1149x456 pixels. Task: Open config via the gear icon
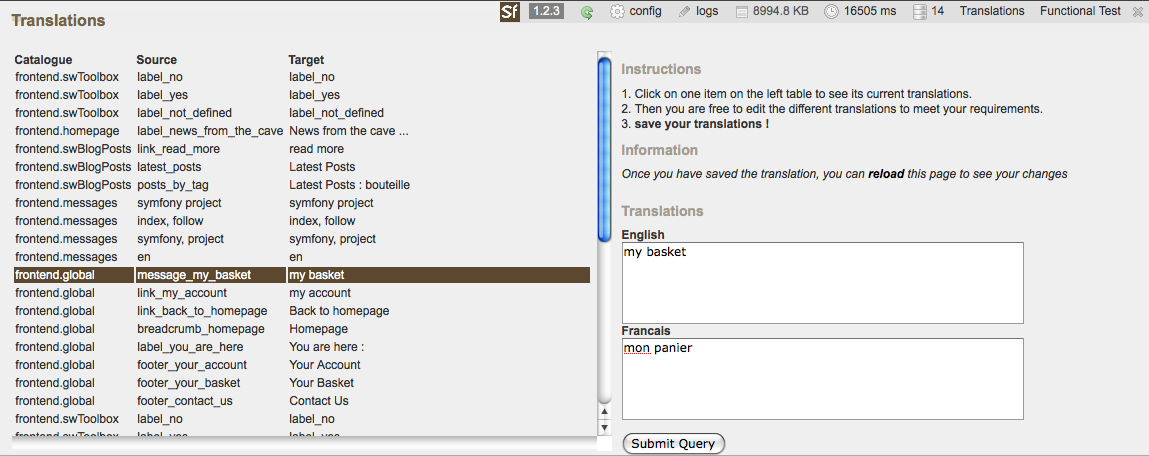coord(617,12)
